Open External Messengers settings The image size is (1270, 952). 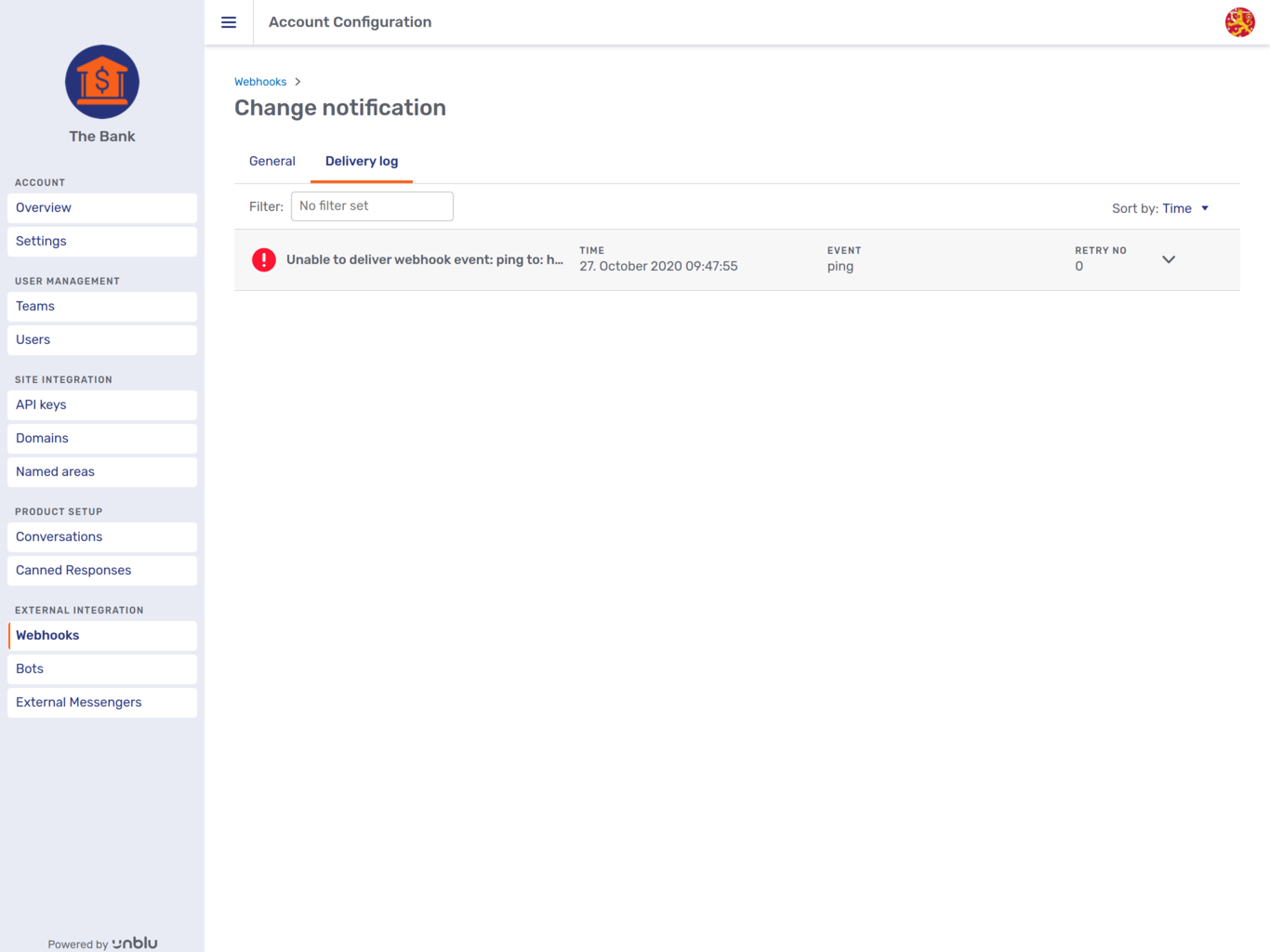tap(78, 702)
